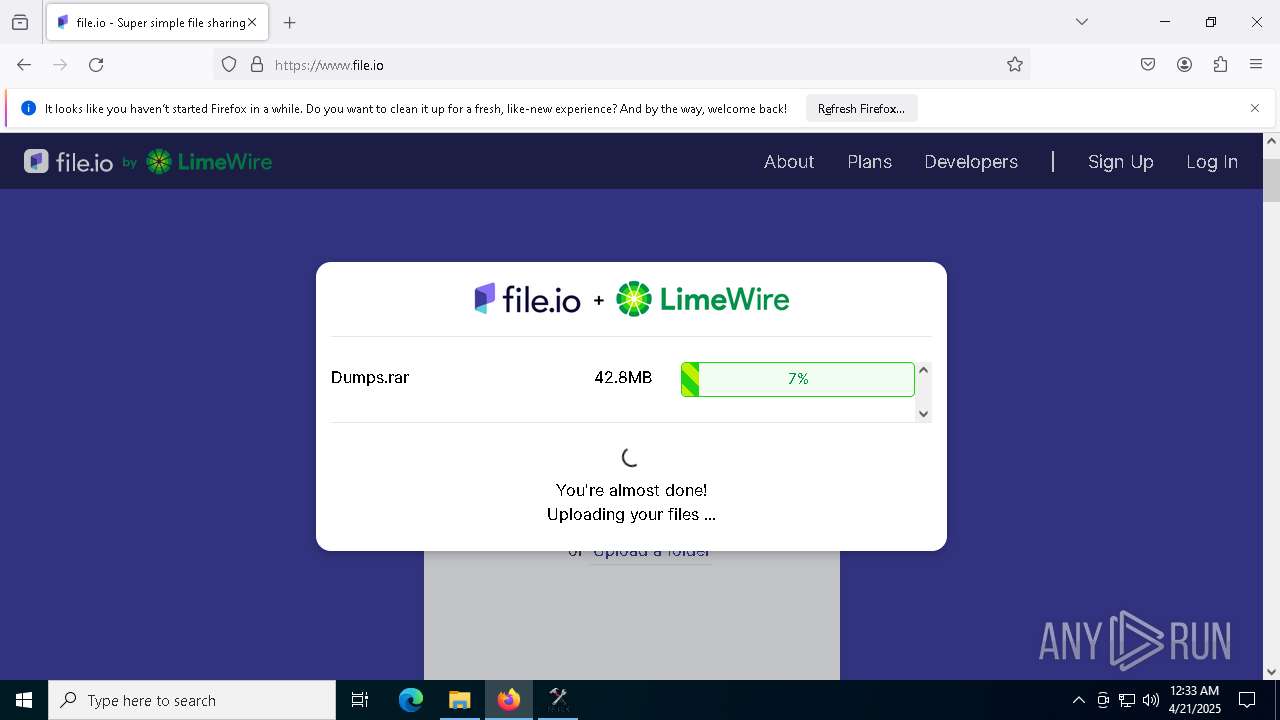Click the file.io dialog logo

click(527, 299)
